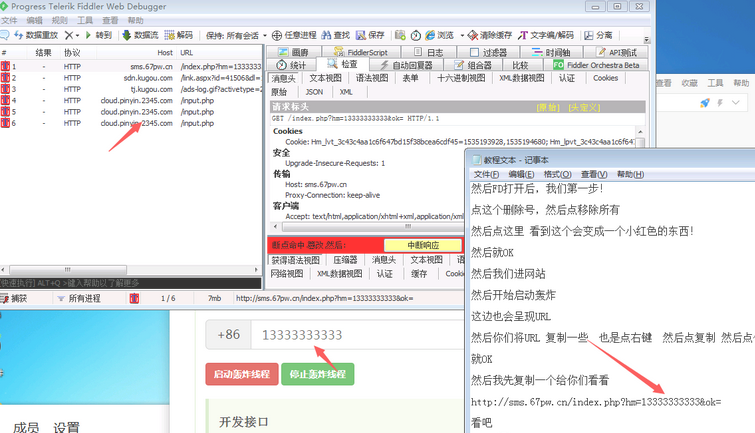Switch to the 画廊 tab

tap(293, 52)
